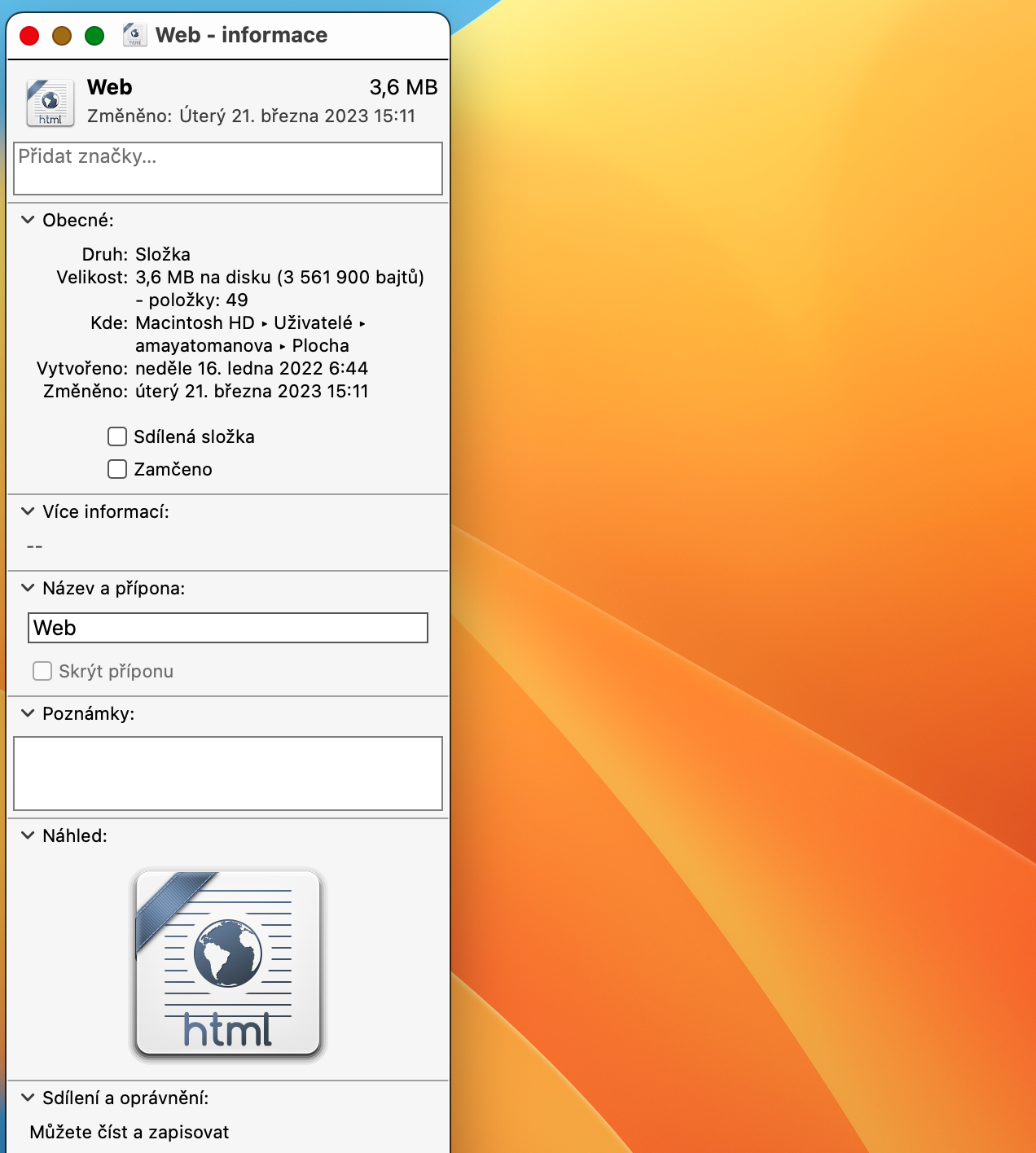Click header text Změněno: Úterý 21. března
The image size is (1036, 1153).
coord(251,116)
